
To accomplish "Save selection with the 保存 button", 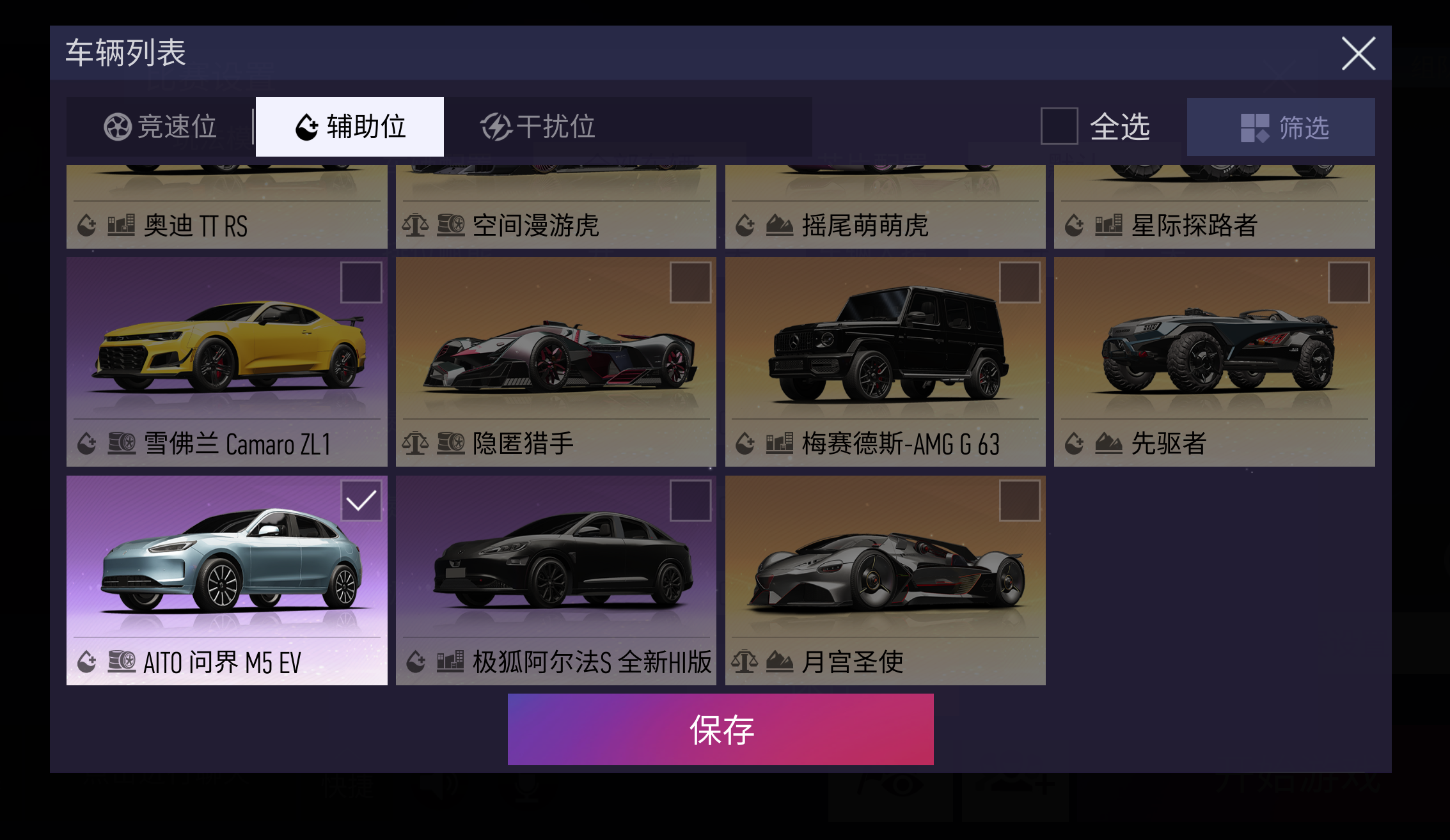I will [x=721, y=729].
